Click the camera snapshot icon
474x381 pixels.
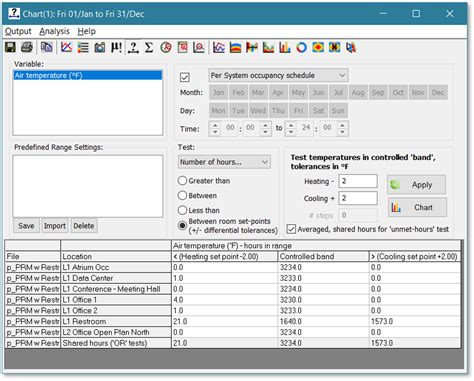coord(100,47)
